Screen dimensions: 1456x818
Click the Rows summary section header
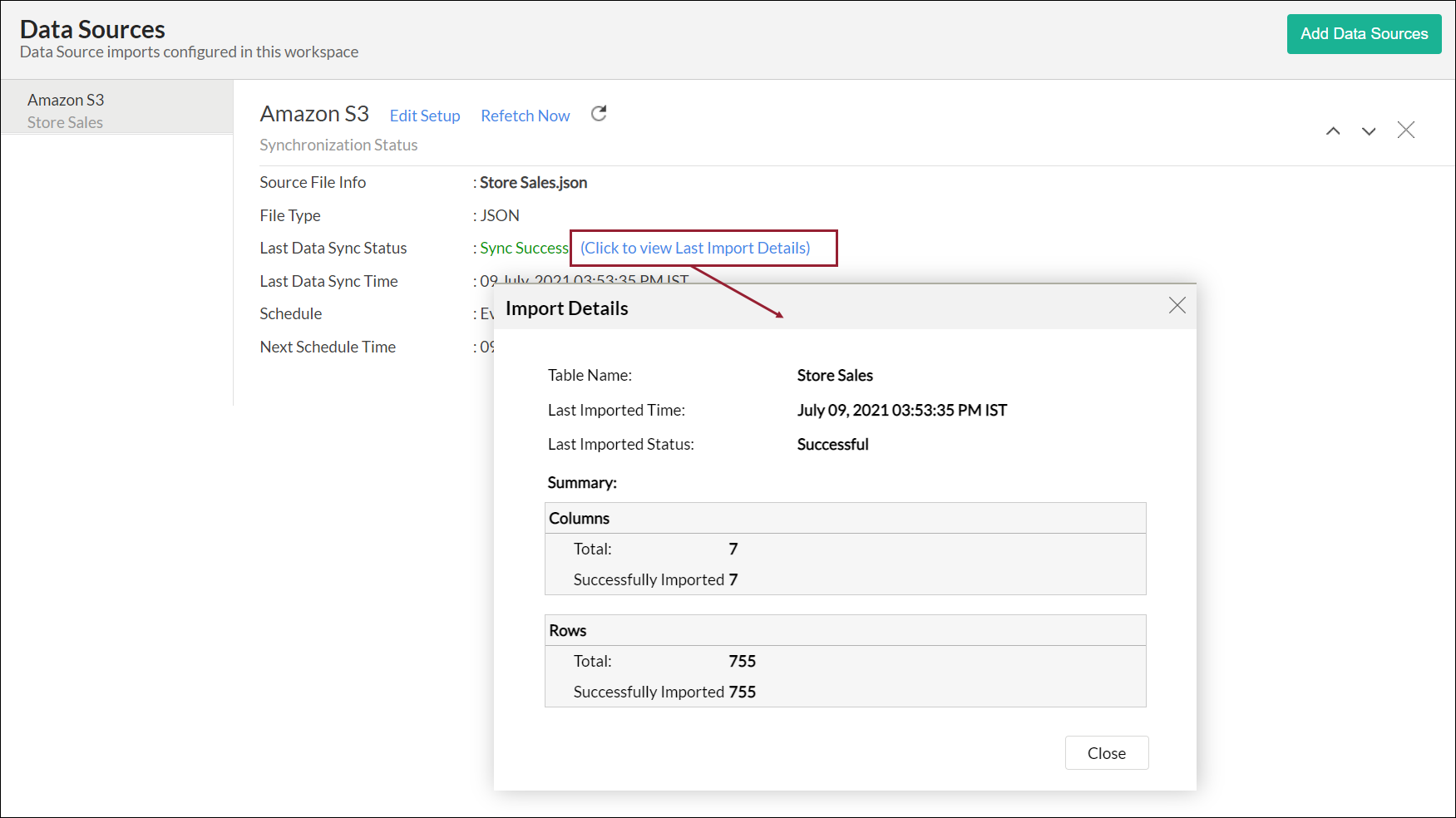[568, 630]
